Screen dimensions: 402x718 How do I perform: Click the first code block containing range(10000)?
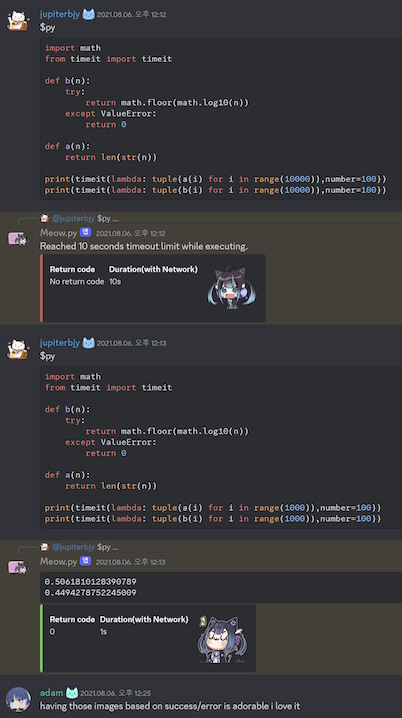[x=221, y=119]
